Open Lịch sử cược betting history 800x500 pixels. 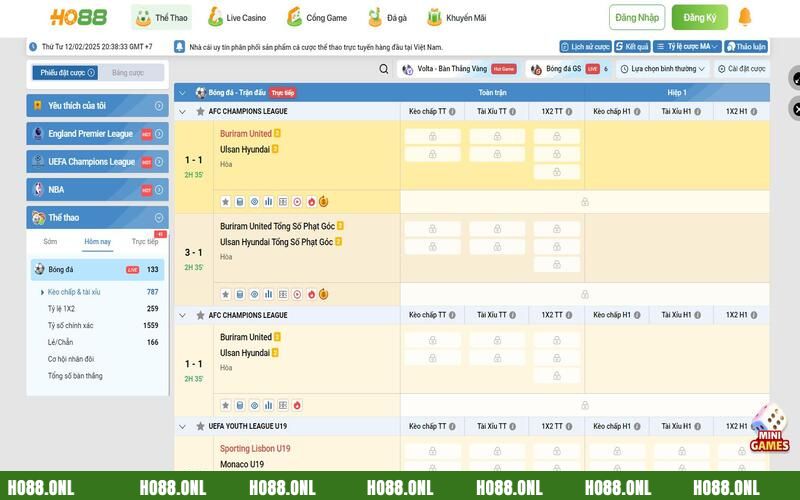[x=585, y=46]
